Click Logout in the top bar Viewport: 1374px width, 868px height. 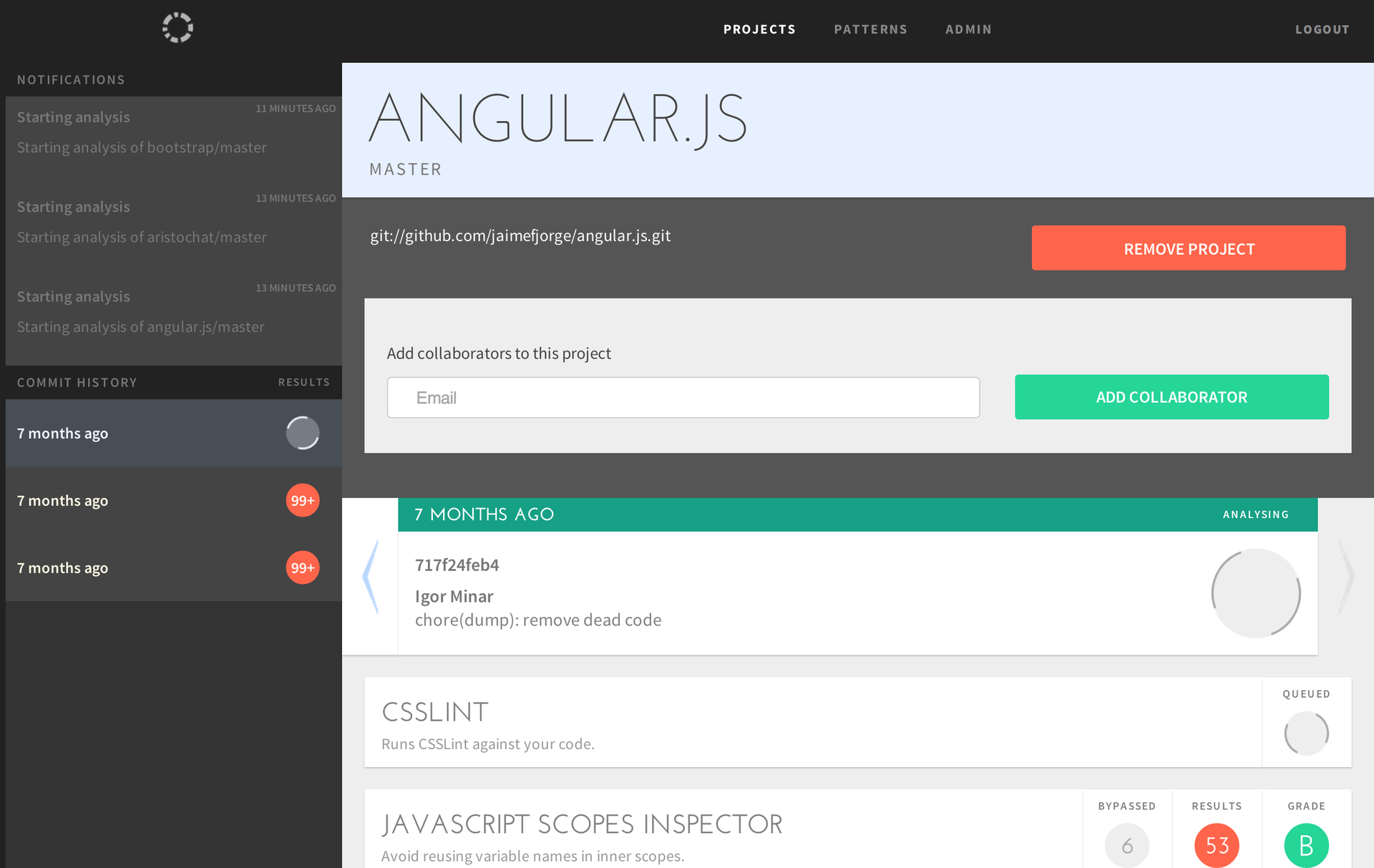coord(1322,29)
